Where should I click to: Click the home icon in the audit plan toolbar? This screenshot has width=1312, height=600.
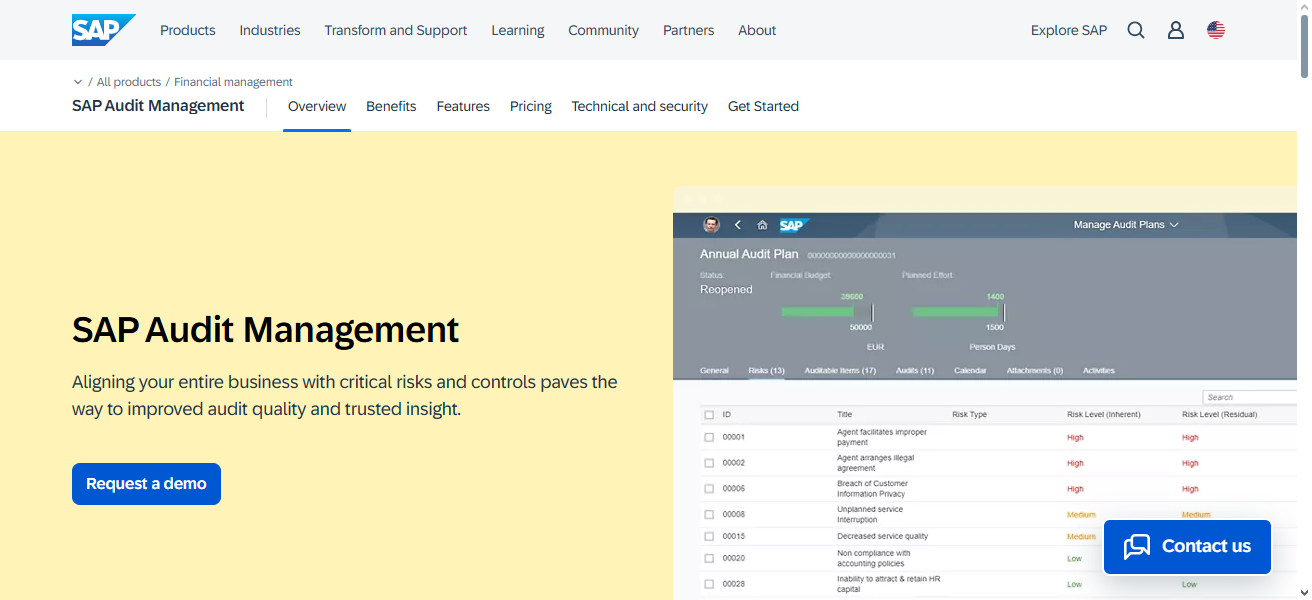point(761,224)
